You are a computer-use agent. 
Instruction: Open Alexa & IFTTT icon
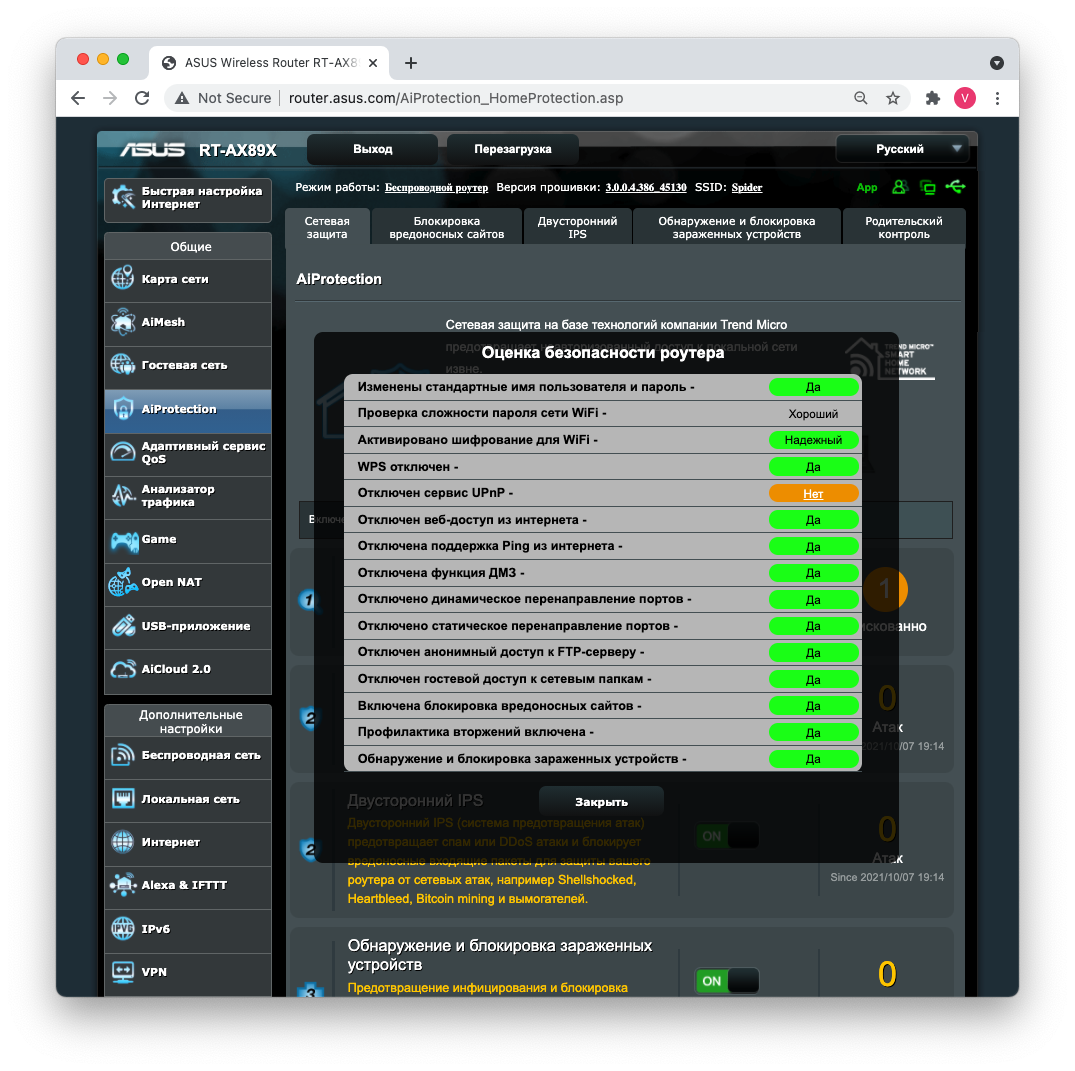coord(123,885)
